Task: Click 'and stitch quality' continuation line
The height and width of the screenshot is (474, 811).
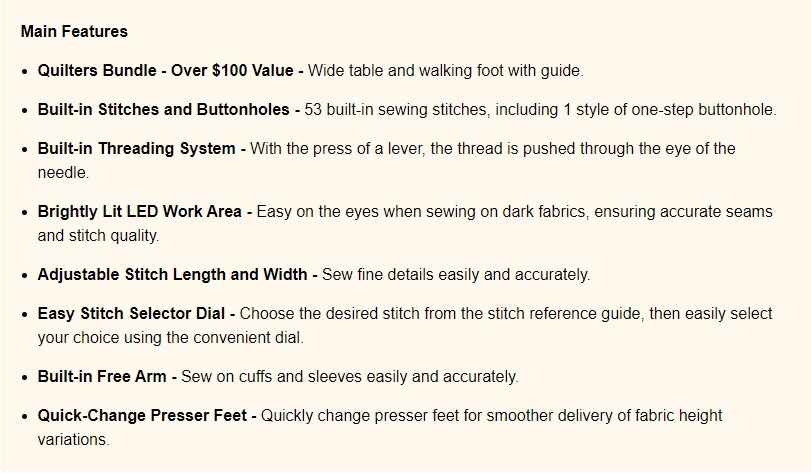Action: point(97,235)
